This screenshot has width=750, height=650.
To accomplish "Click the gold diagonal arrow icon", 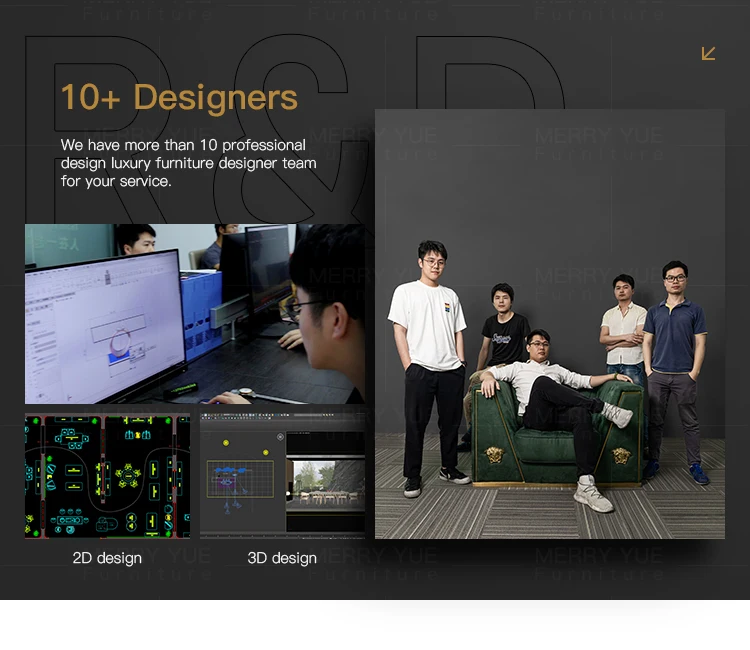I will tap(708, 53).
